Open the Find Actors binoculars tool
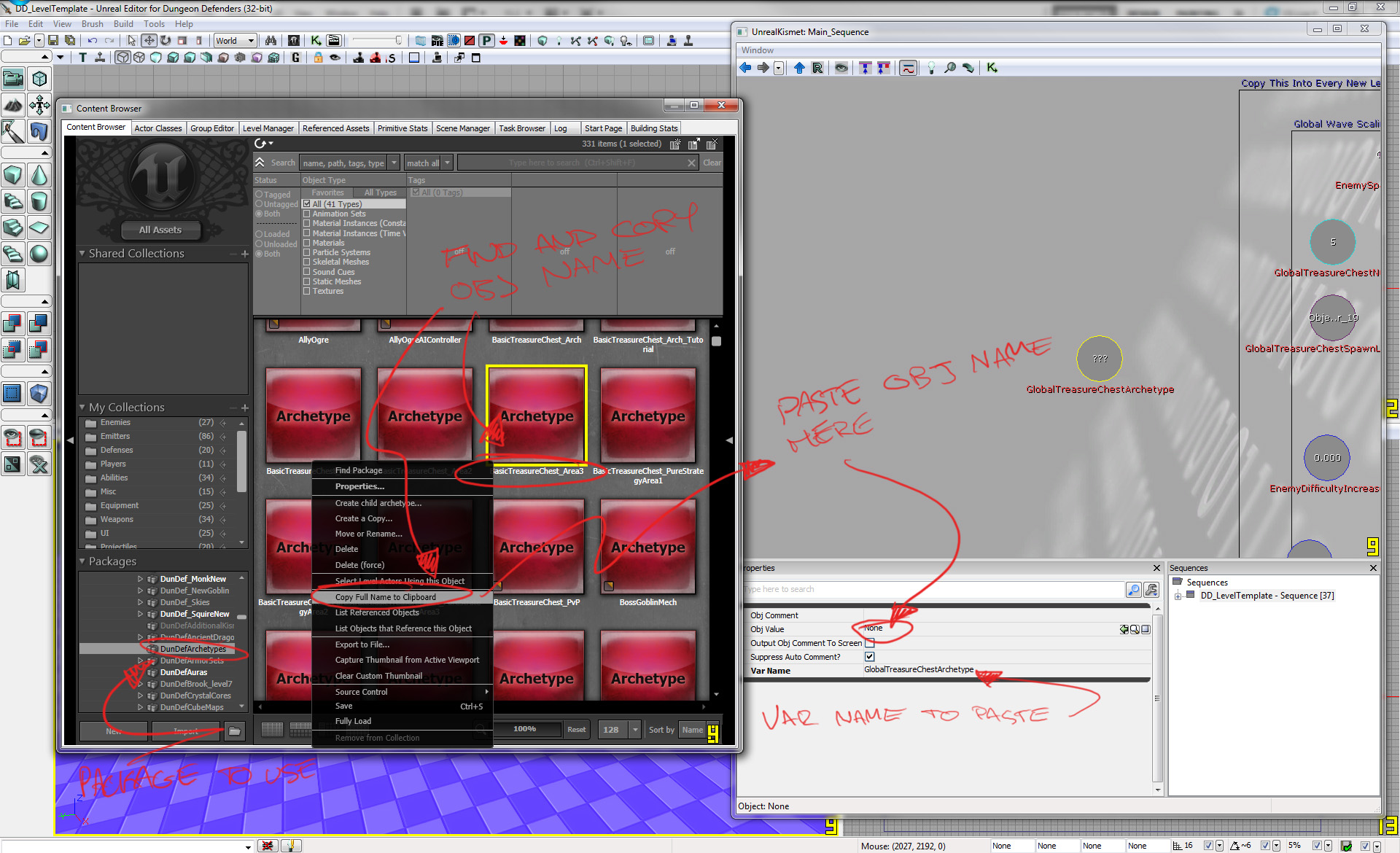Screen dimensions: 1400x853 point(271,41)
